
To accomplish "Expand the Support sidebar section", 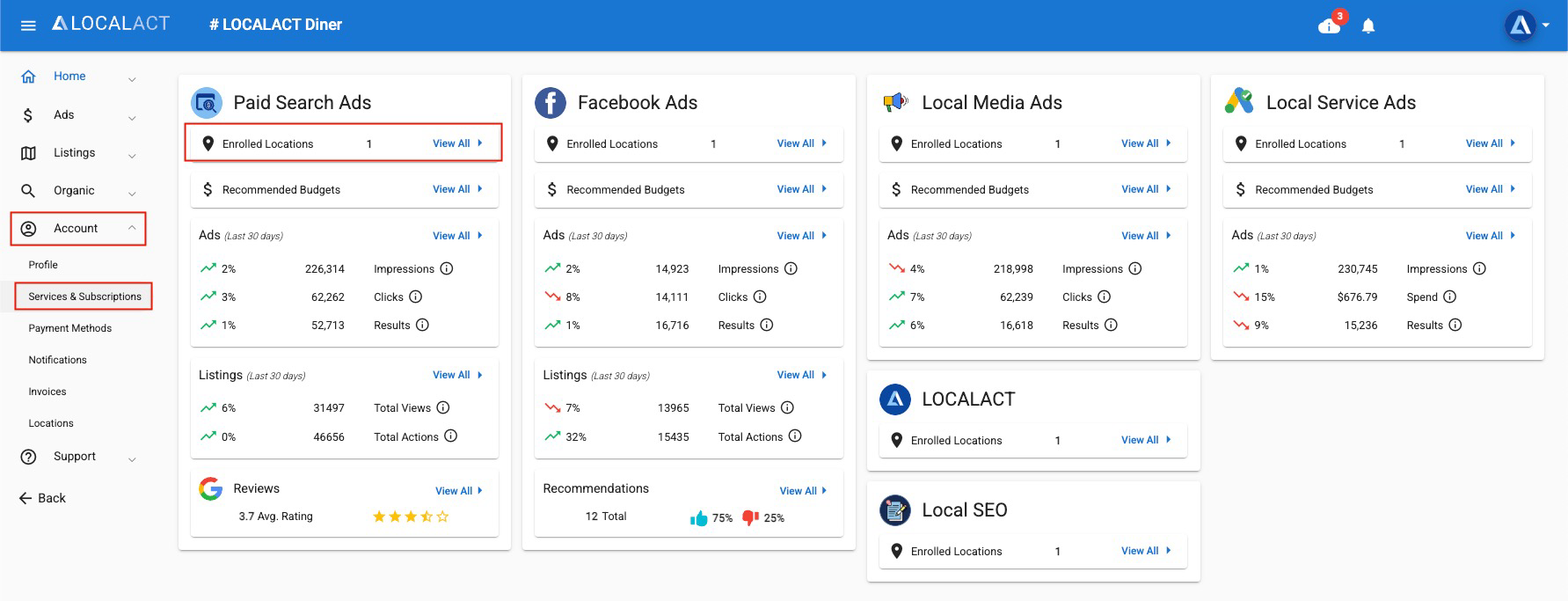I will point(132,458).
